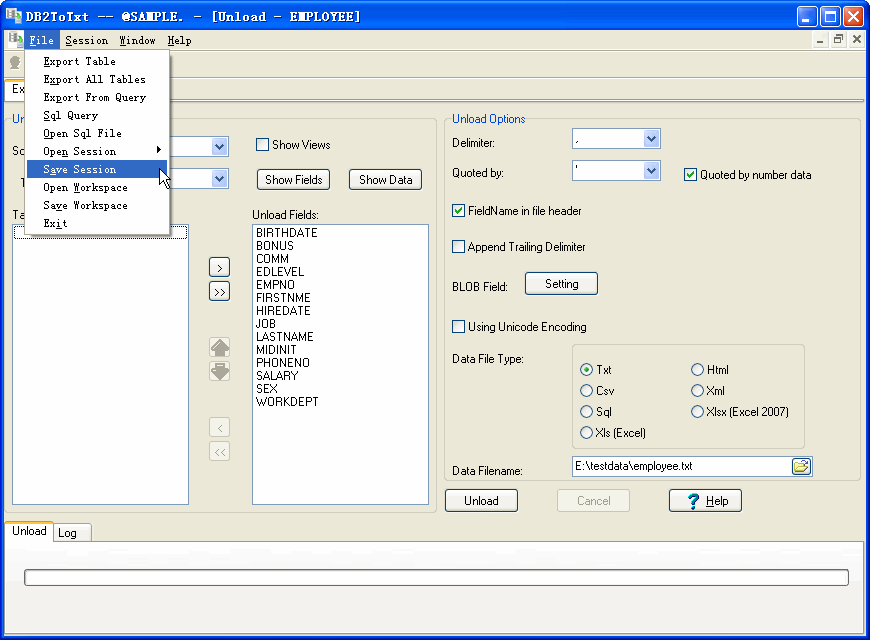
Task: Enable Append Trailing Delimiter
Action: click(x=458, y=247)
